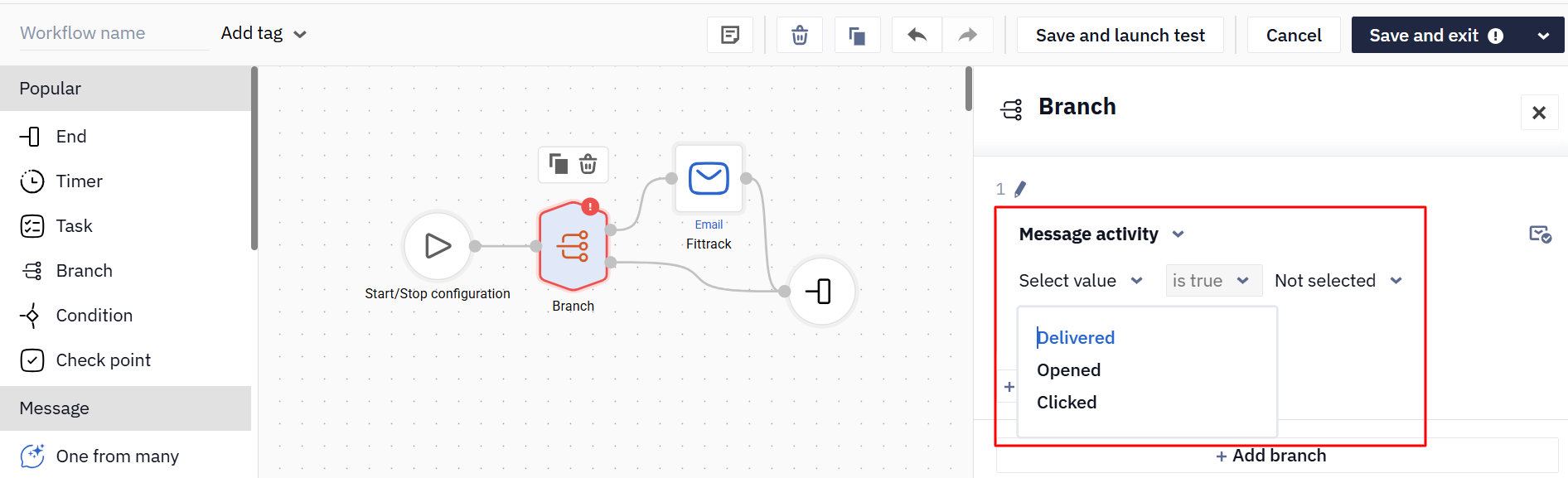Click the Email node output connector
The image size is (1568, 478).
[746, 178]
